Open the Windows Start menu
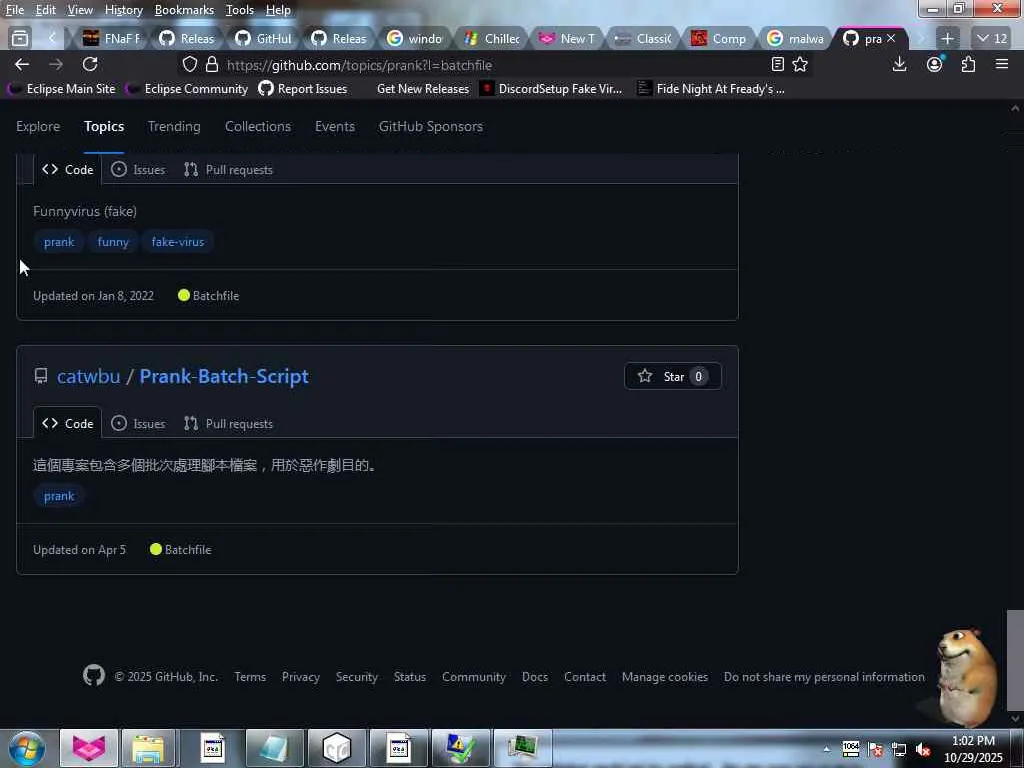 click(x=27, y=748)
